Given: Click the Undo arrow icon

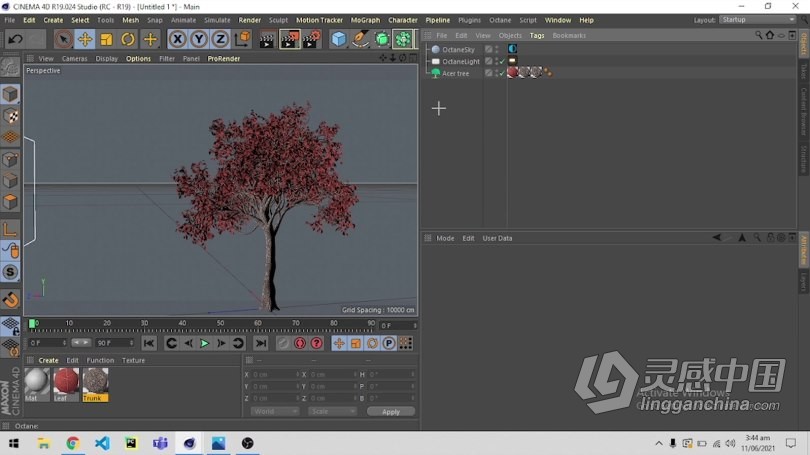Looking at the screenshot, I should coord(15,39).
